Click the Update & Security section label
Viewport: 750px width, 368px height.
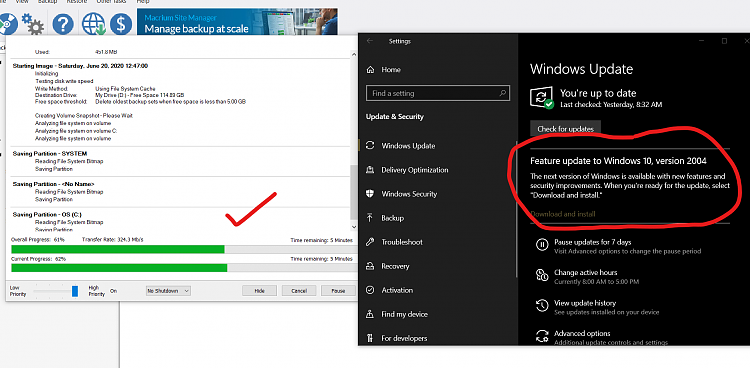[x=395, y=117]
